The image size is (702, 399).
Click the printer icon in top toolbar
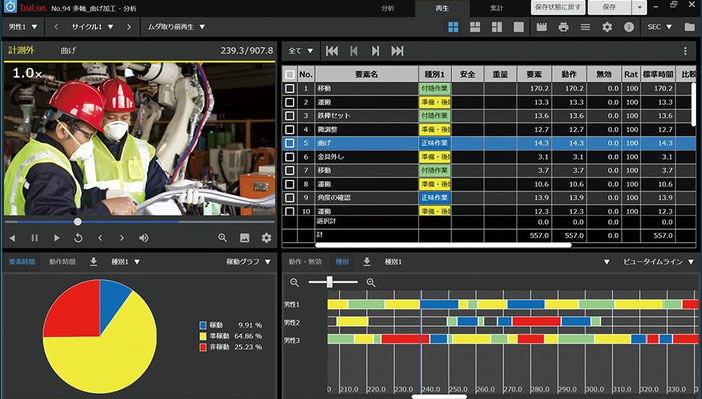tap(563, 27)
